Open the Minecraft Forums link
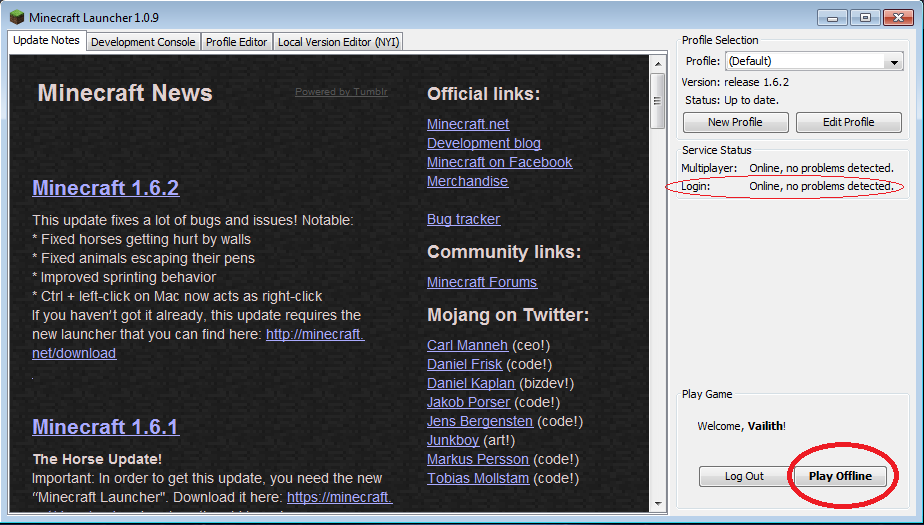This screenshot has width=924, height=525. point(482,282)
